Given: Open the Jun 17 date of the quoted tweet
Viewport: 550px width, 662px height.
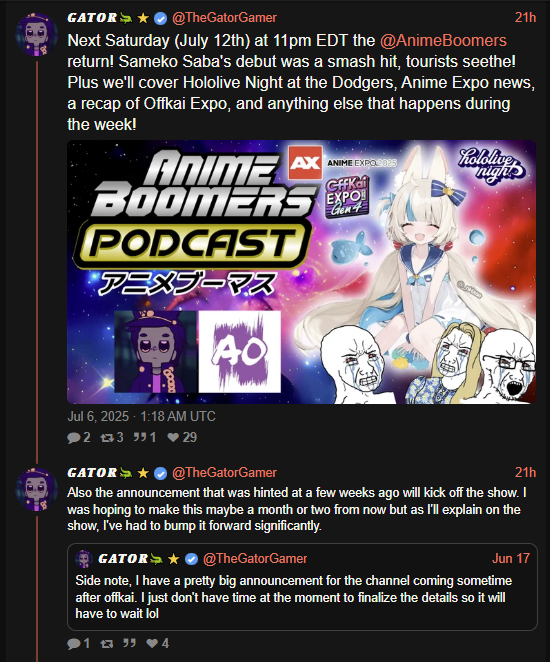Looking at the screenshot, I should click(x=511, y=559).
